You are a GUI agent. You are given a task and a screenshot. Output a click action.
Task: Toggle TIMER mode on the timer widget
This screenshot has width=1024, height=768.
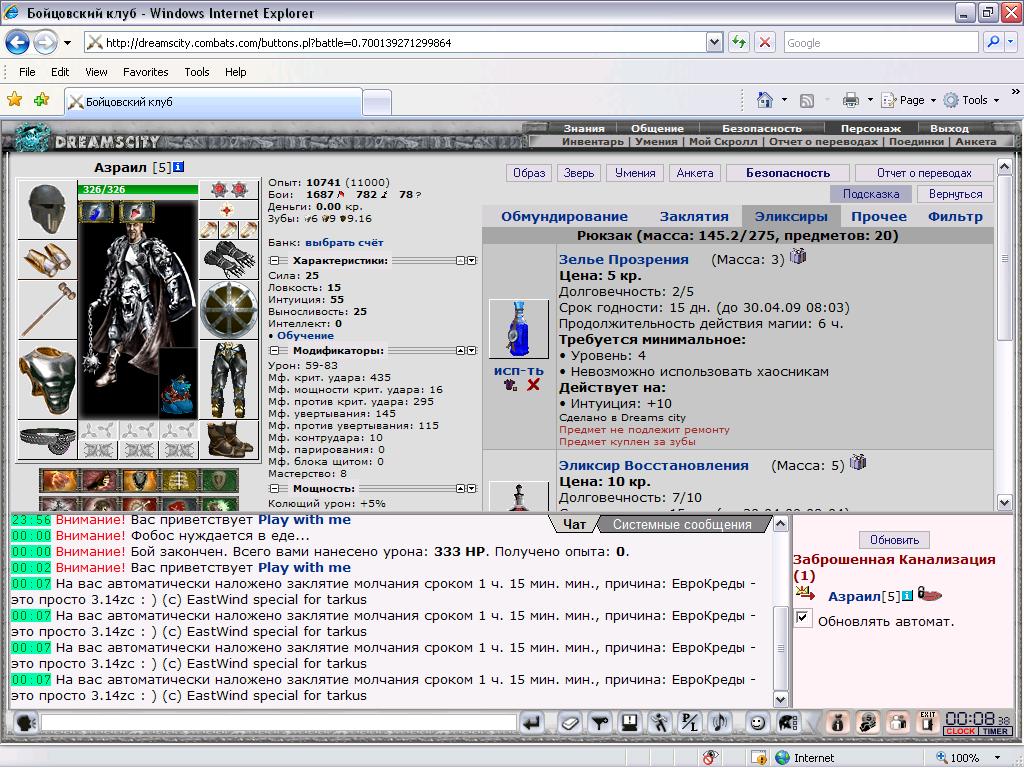click(995, 731)
